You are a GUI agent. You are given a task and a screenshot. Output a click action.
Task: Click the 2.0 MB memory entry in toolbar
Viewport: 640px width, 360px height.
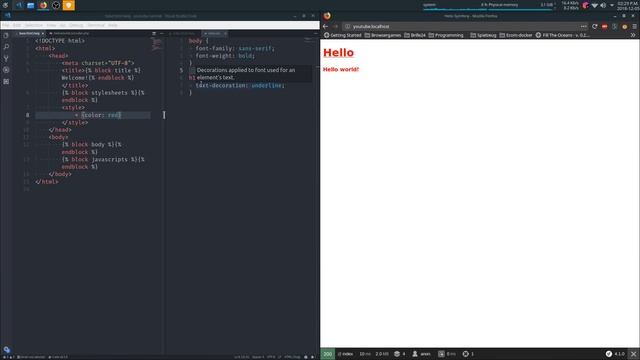(382, 354)
